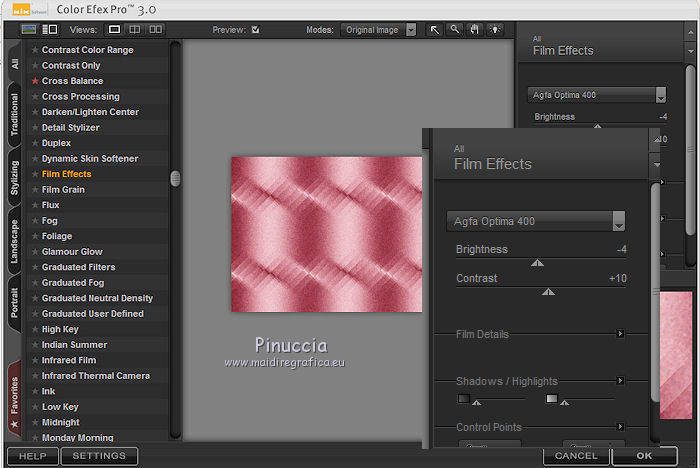Switch to single image view

click(115, 30)
